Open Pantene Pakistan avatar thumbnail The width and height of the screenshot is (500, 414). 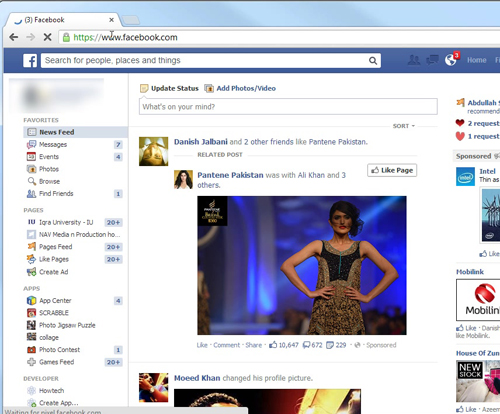[x=183, y=180]
